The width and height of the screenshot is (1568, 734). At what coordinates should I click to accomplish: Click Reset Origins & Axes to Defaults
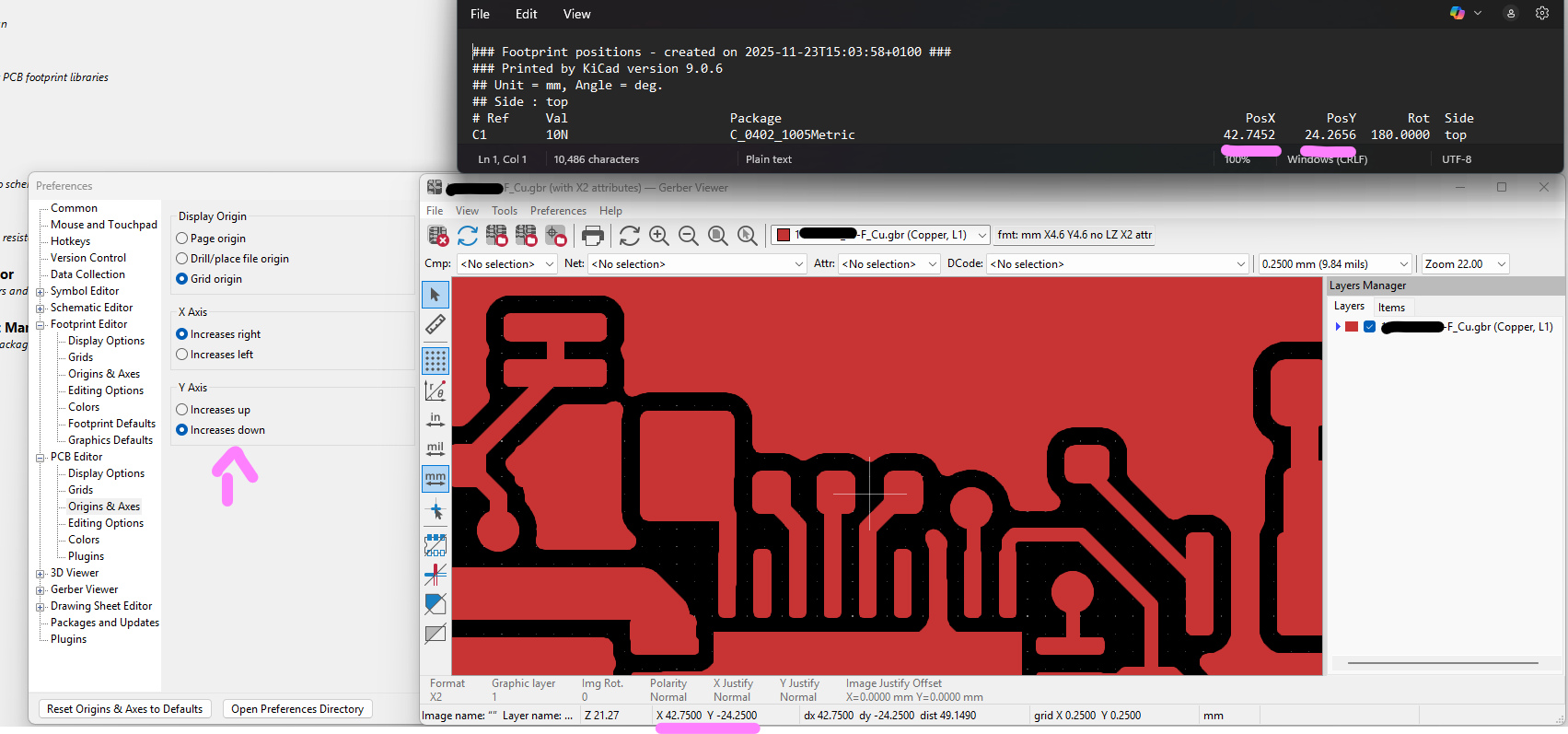coord(125,709)
